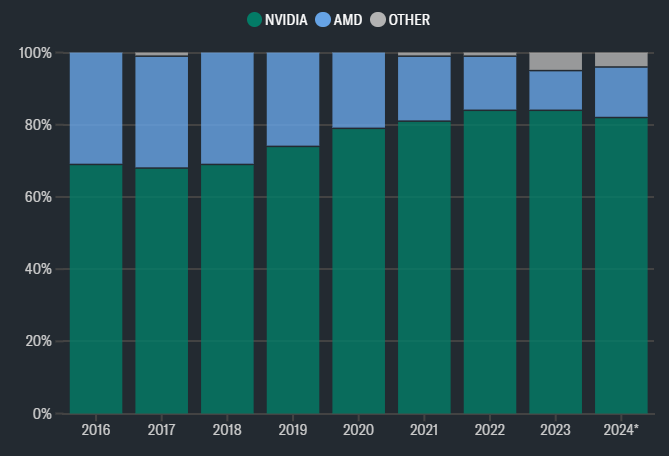
Task: Select the gray OTHER segment for 2023
Action: [556, 61]
